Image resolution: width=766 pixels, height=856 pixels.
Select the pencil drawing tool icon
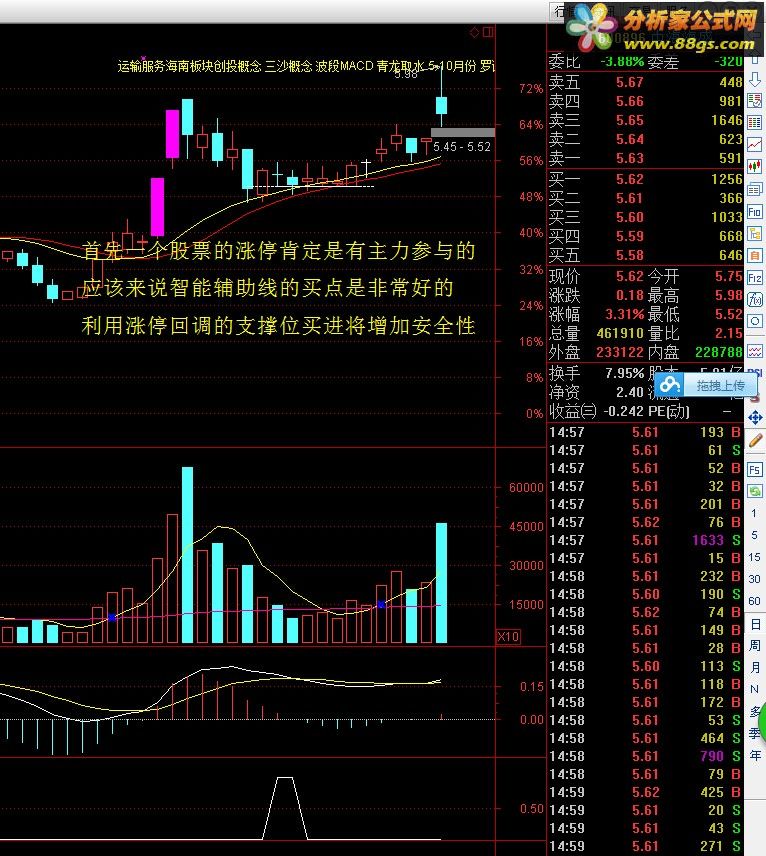pos(755,441)
